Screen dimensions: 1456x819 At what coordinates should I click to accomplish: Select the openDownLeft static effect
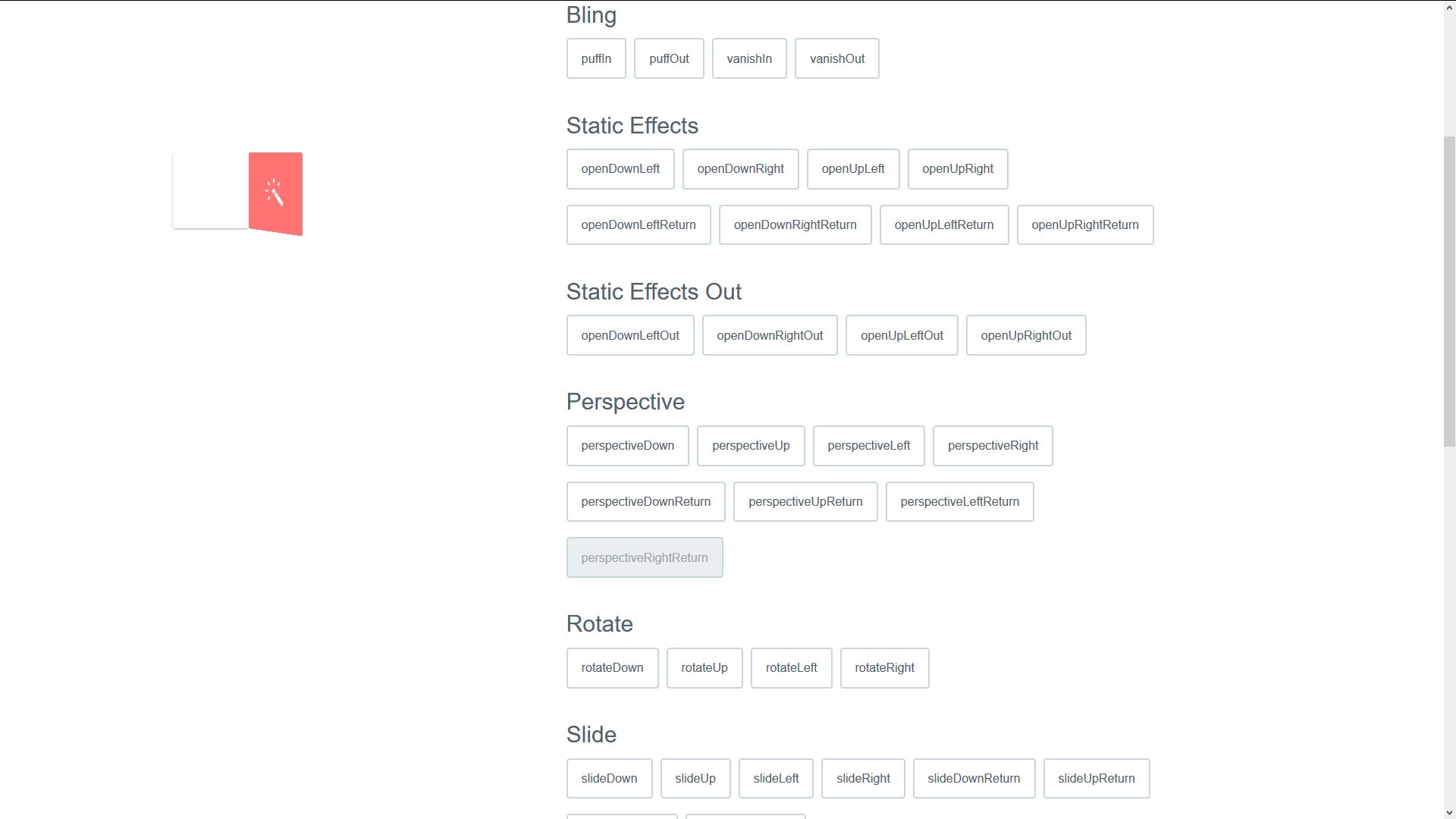point(620,169)
